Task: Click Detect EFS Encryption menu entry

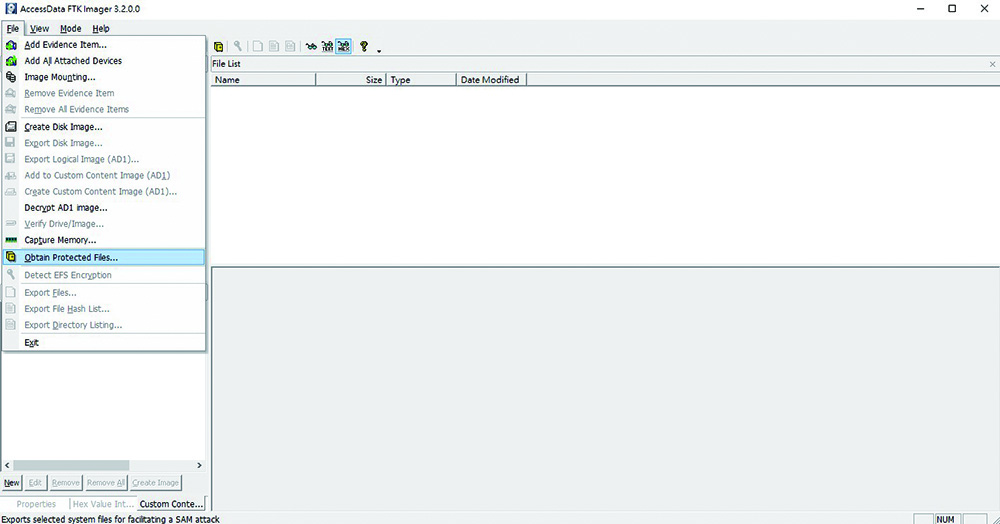Action: (x=104, y=275)
